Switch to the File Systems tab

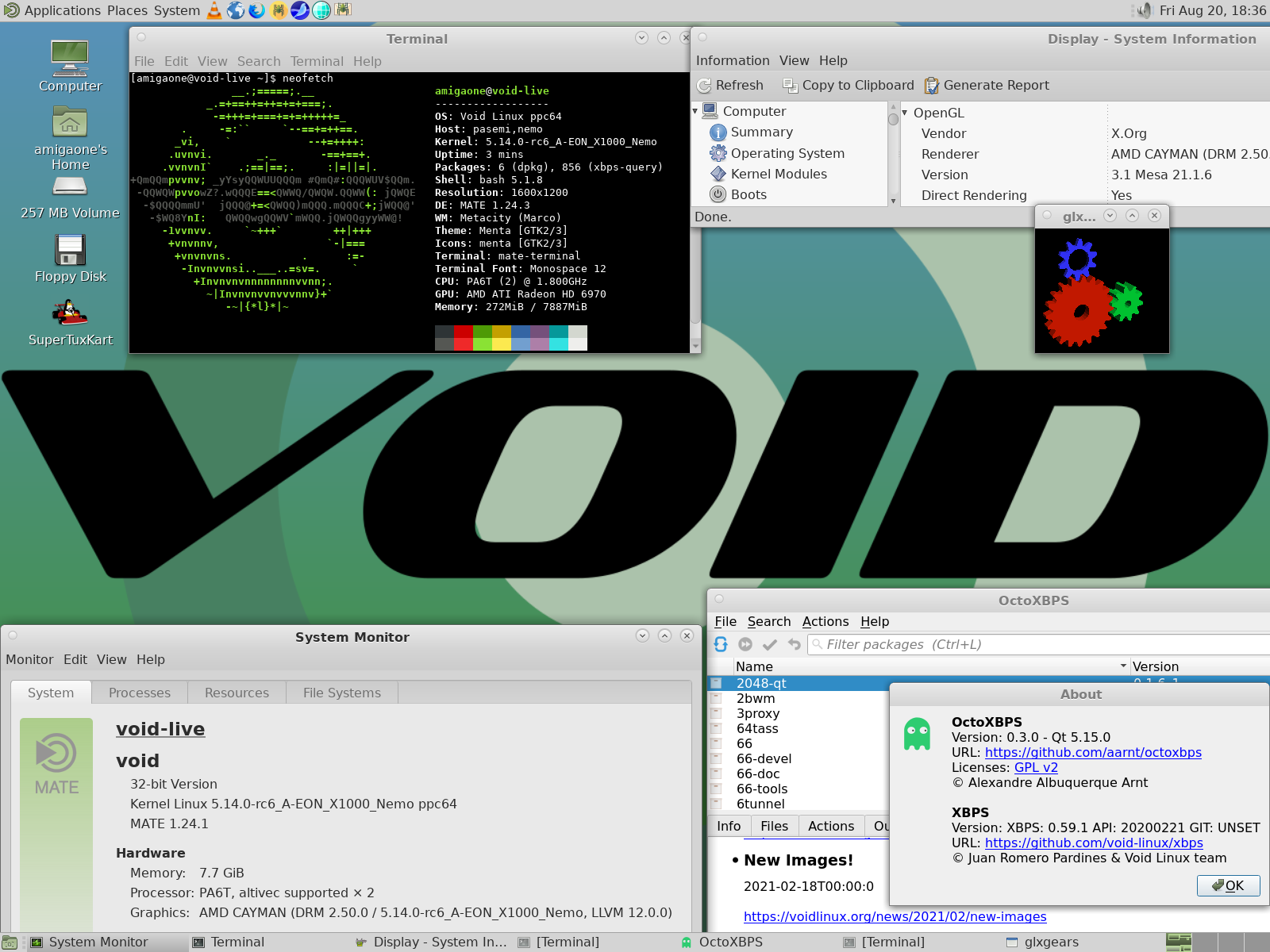pos(342,693)
